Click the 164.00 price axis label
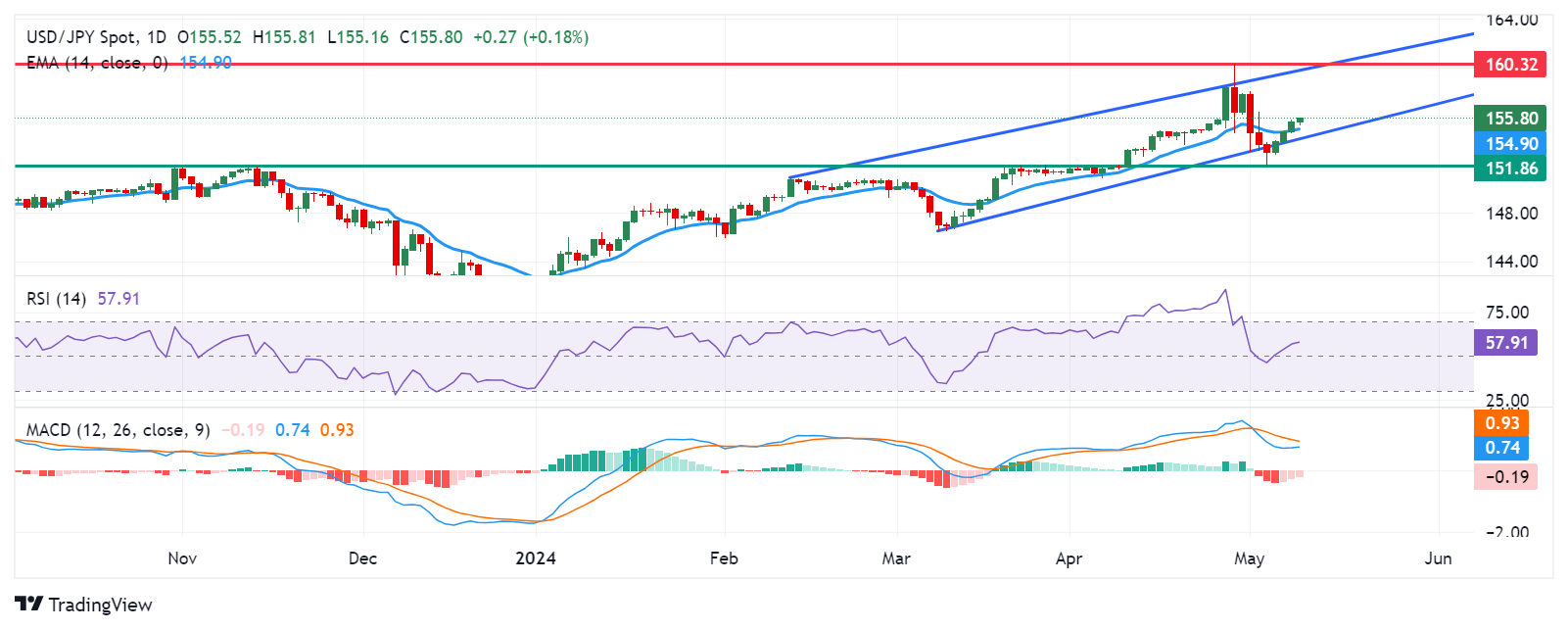1568x630 pixels. [1511, 20]
